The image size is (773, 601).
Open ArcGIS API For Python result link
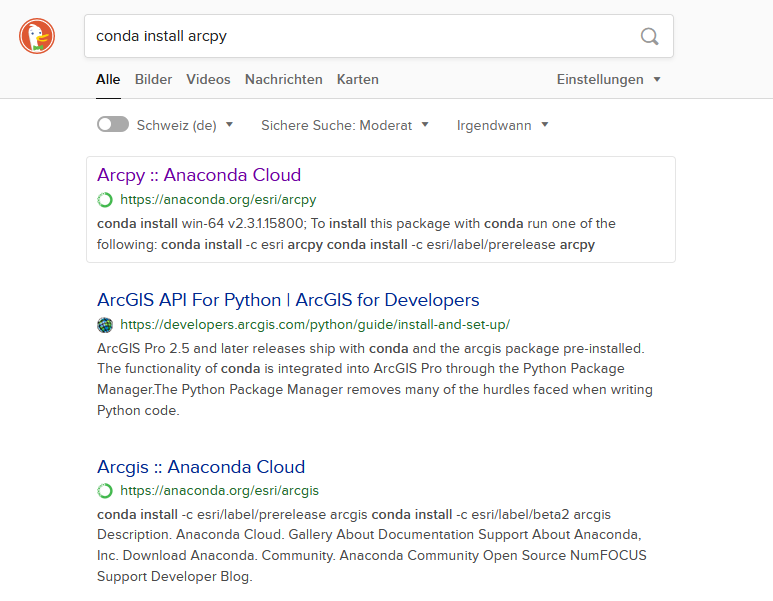(288, 300)
